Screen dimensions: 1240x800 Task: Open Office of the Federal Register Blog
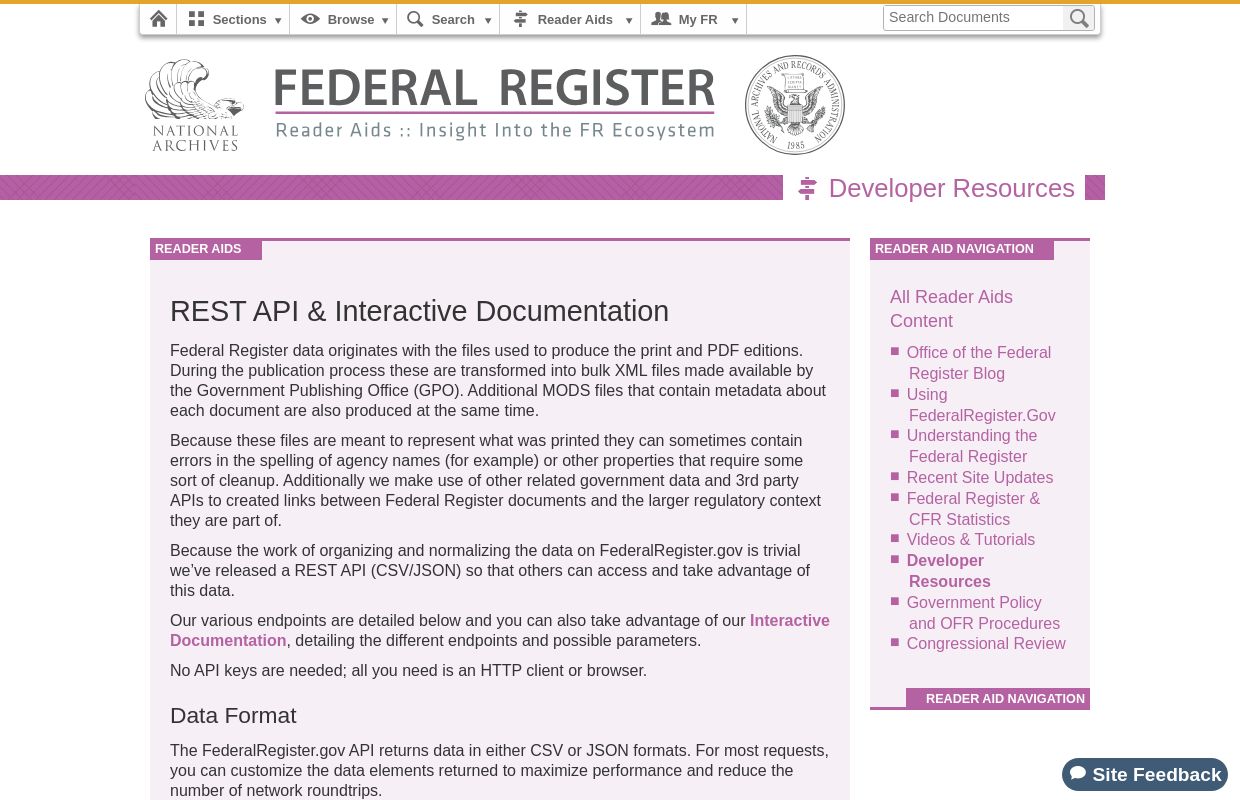pos(979,363)
